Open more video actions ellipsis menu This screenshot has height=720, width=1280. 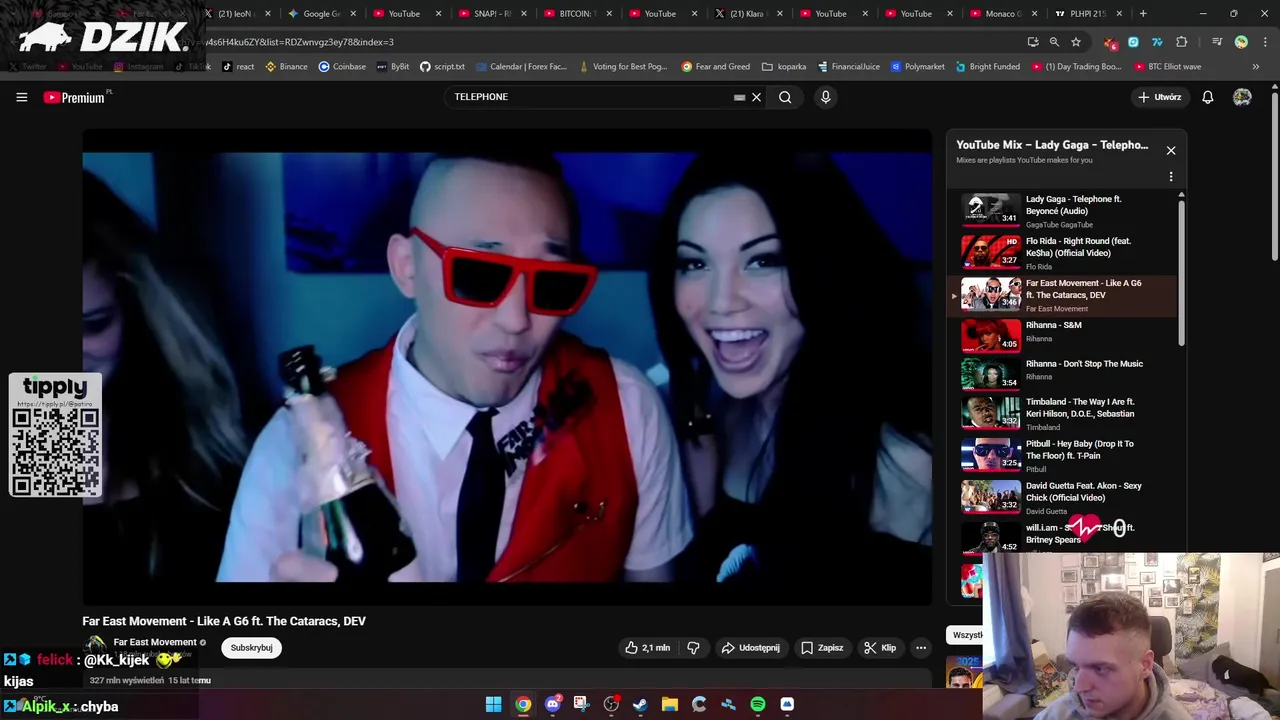(921, 648)
